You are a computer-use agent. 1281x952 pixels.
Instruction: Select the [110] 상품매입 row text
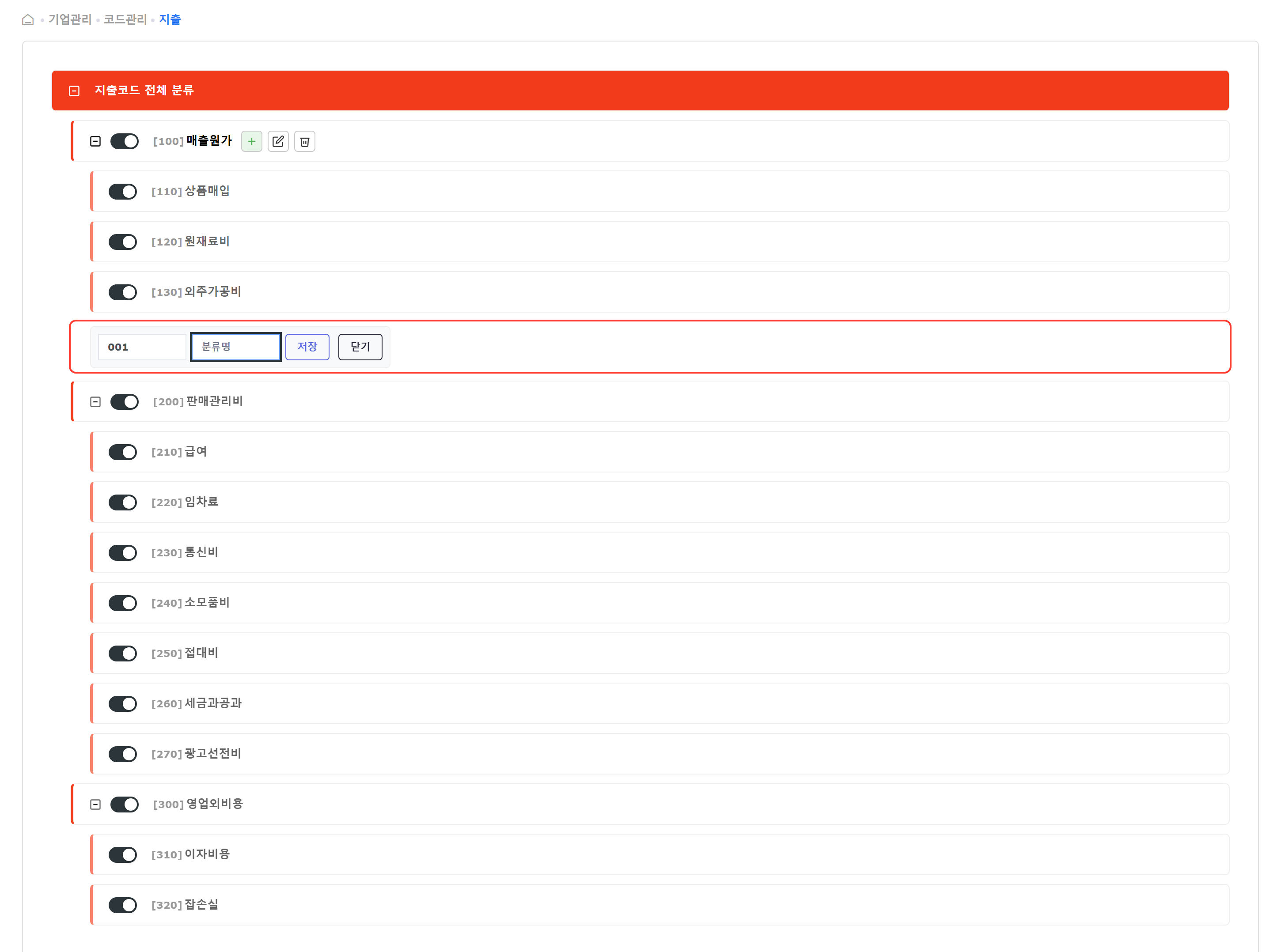pyautogui.click(x=191, y=191)
